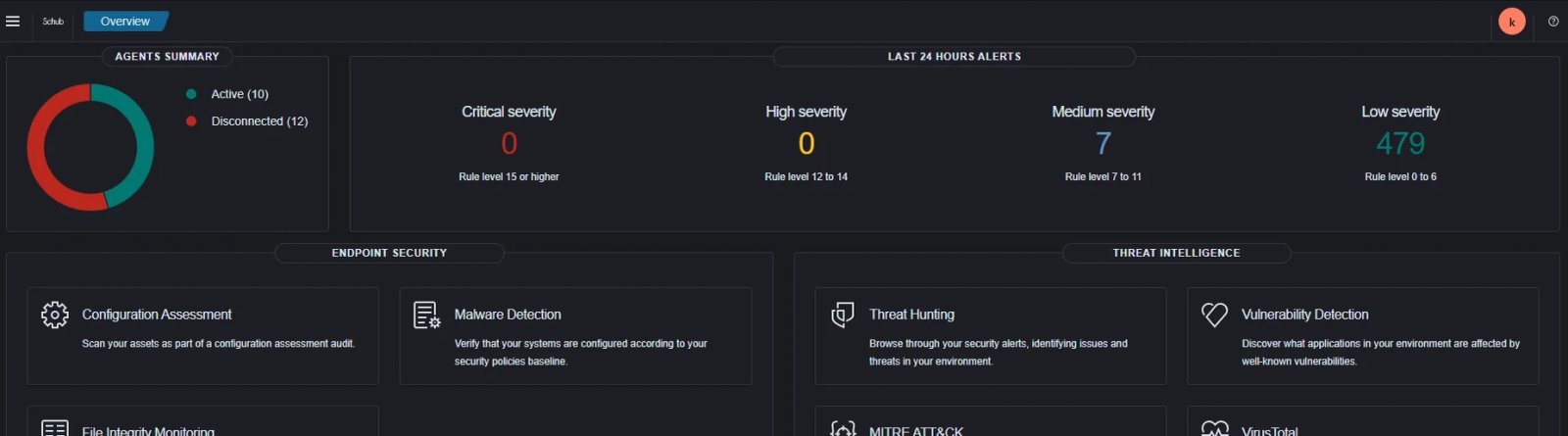Click the Threat Hunting shield icon
1568x436 pixels.
click(x=843, y=315)
